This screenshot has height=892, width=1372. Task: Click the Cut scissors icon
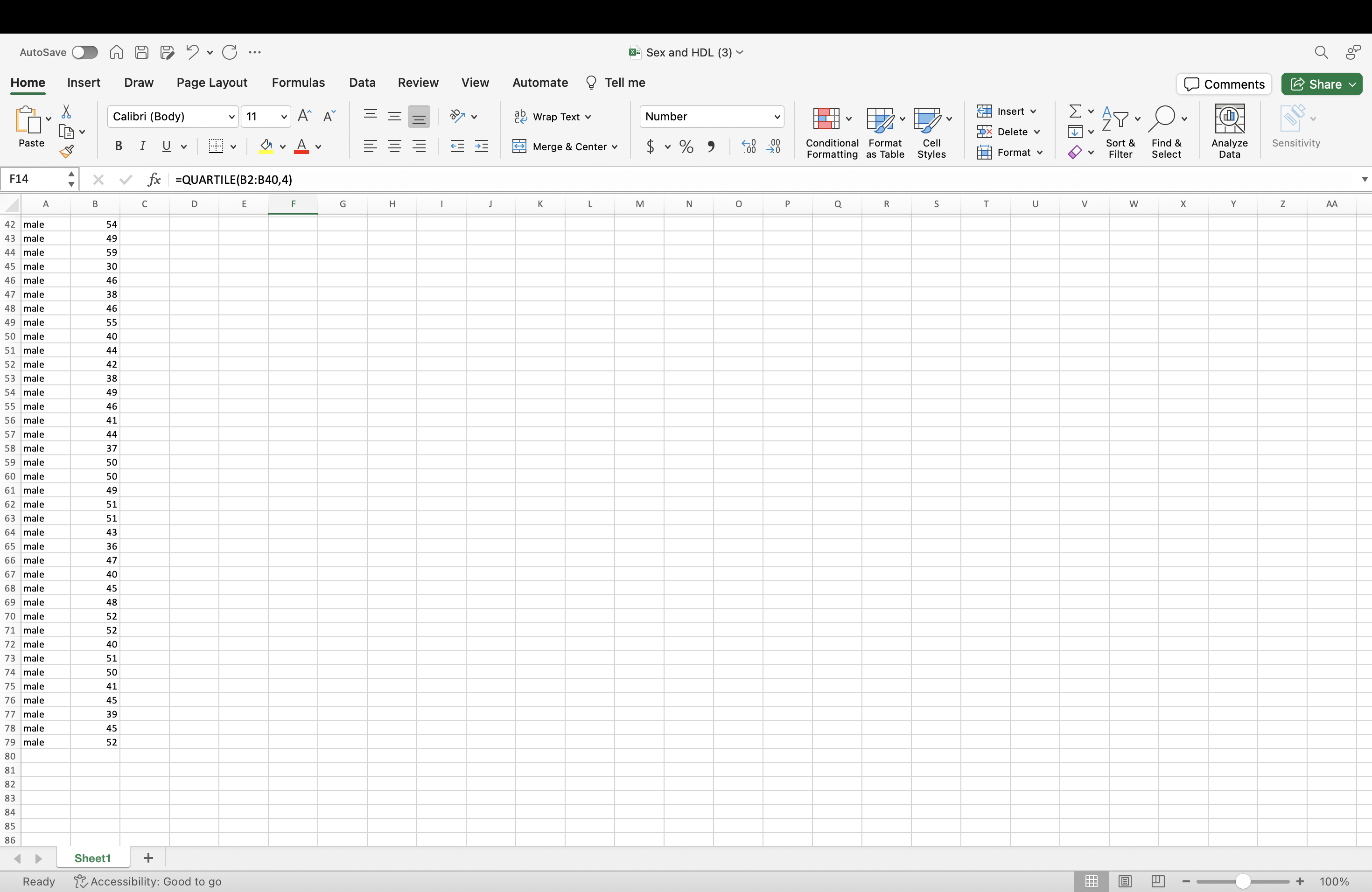(x=66, y=111)
